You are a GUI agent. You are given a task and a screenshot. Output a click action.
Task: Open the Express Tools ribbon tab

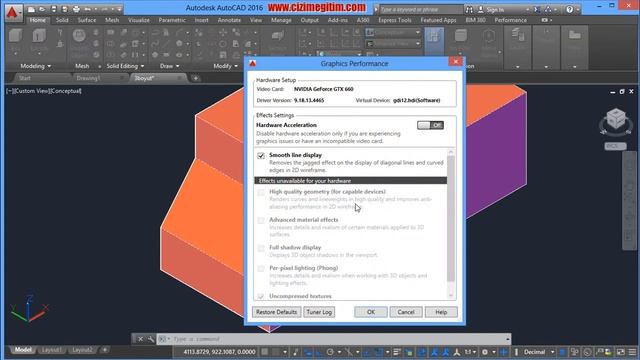point(395,20)
